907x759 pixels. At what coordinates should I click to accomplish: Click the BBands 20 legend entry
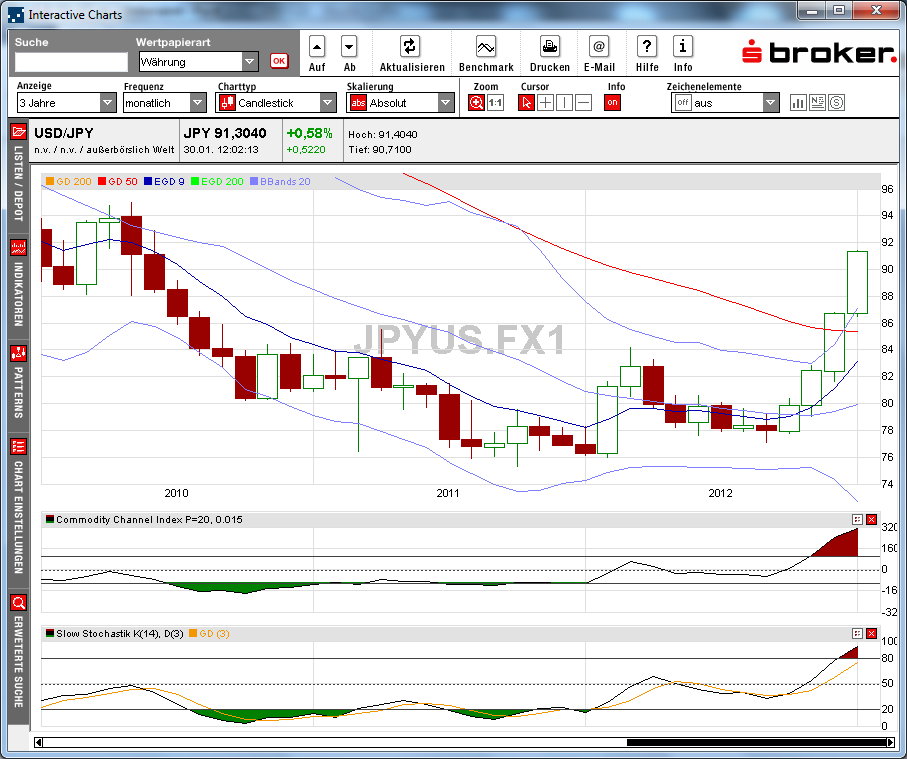coord(281,181)
